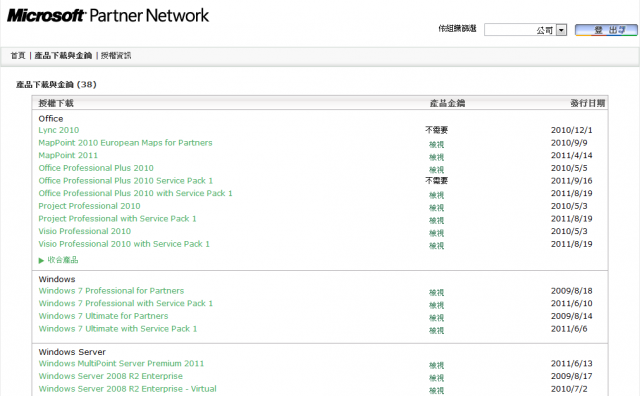
Task: Open Office Professional Plus 2010 download
Action: pos(96,168)
